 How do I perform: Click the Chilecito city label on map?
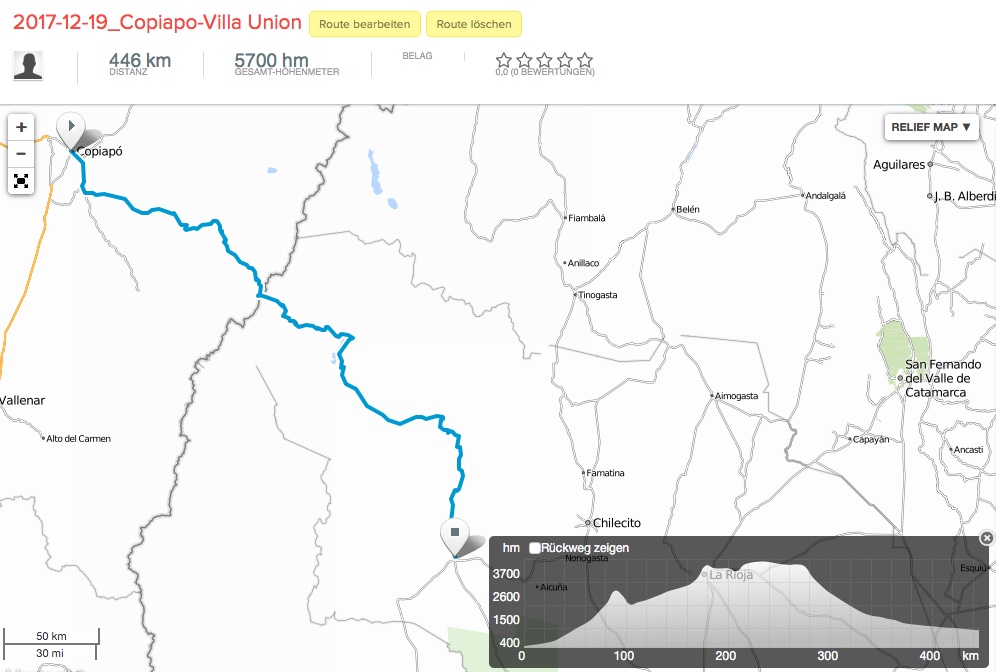[x=616, y=523]
